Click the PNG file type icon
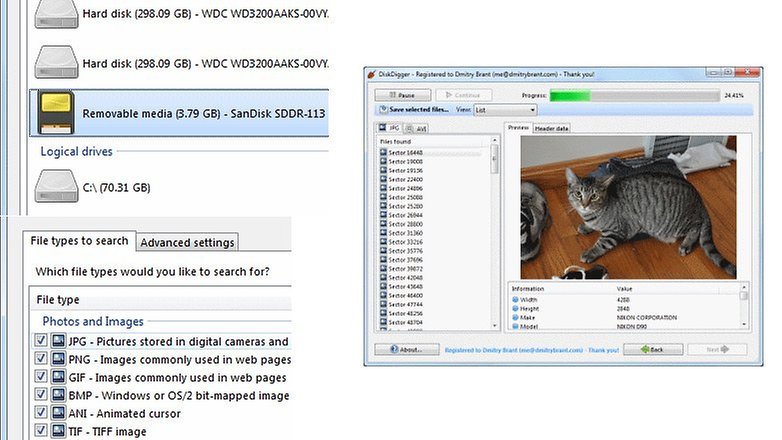Screen dimensions: 782x440 59,359
